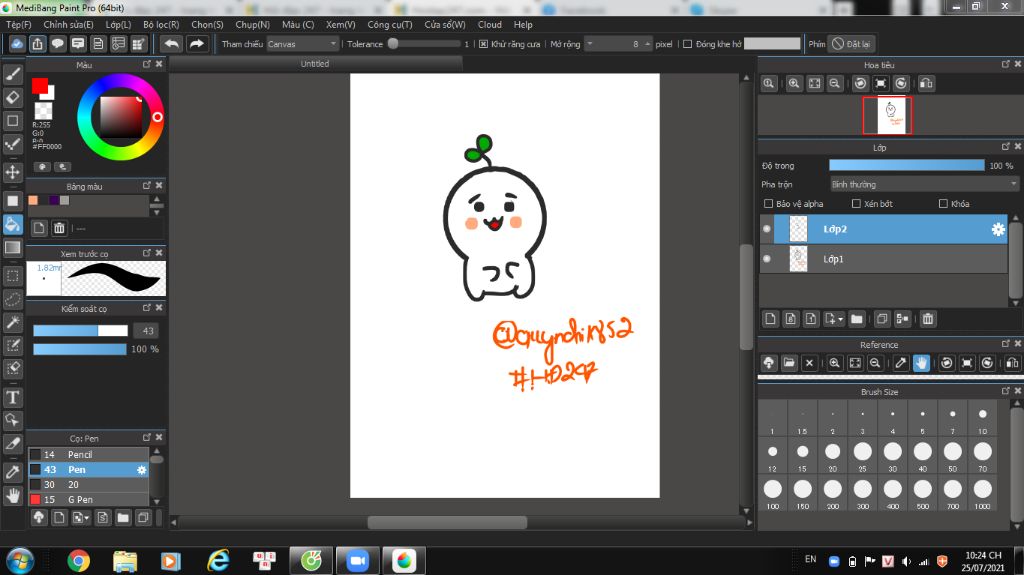1024x575 pixels.
Task: Select the Text tool
Action: (12, 397)
